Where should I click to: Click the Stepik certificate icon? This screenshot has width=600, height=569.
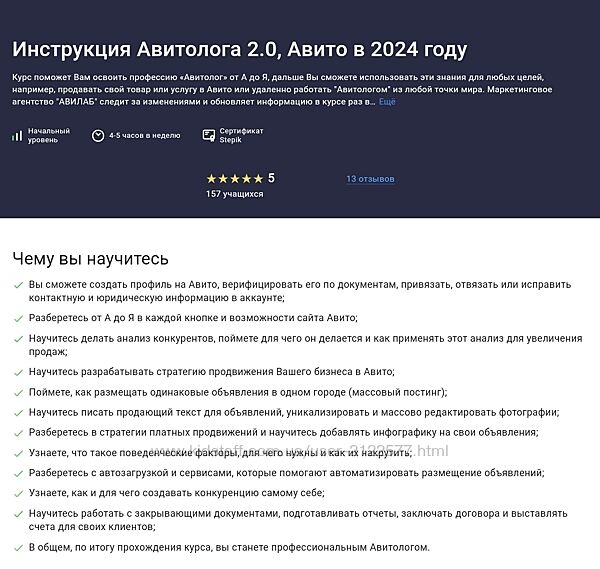(209, 135)
